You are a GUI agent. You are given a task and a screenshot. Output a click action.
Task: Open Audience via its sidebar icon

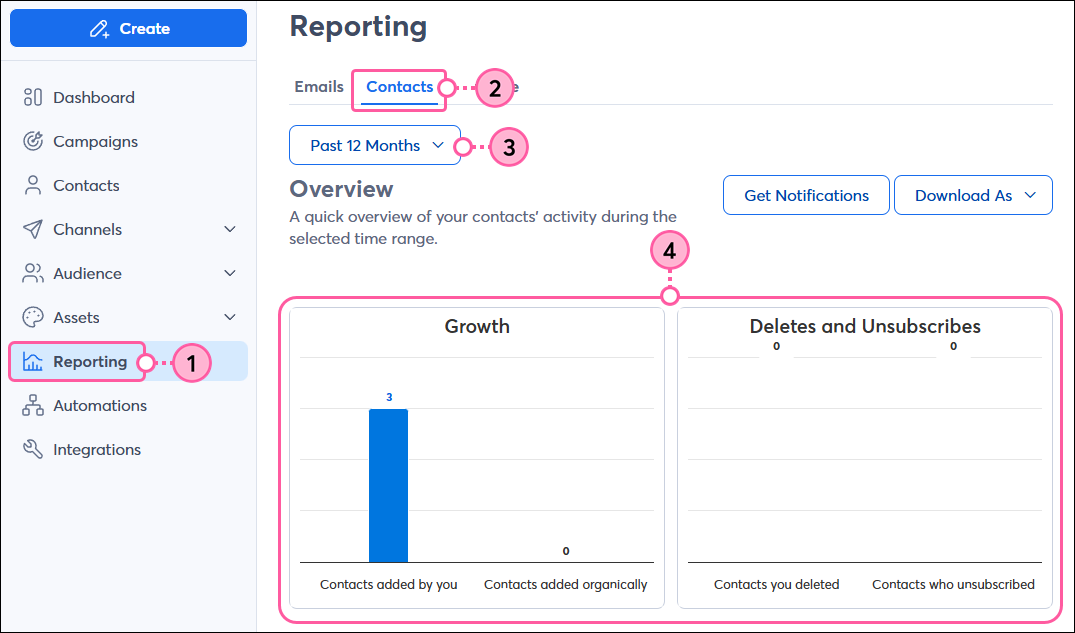pyautogui.click(x=31, y=273)
